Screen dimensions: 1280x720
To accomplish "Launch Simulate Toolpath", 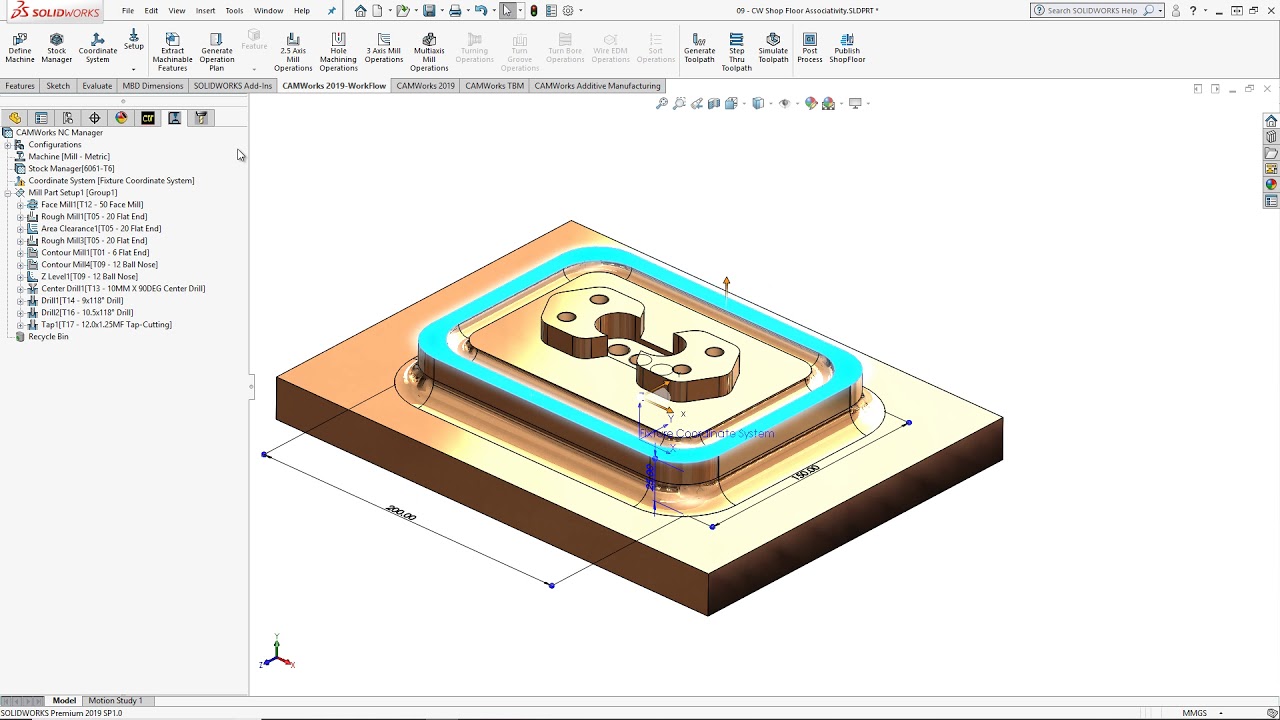I will 773,49.
